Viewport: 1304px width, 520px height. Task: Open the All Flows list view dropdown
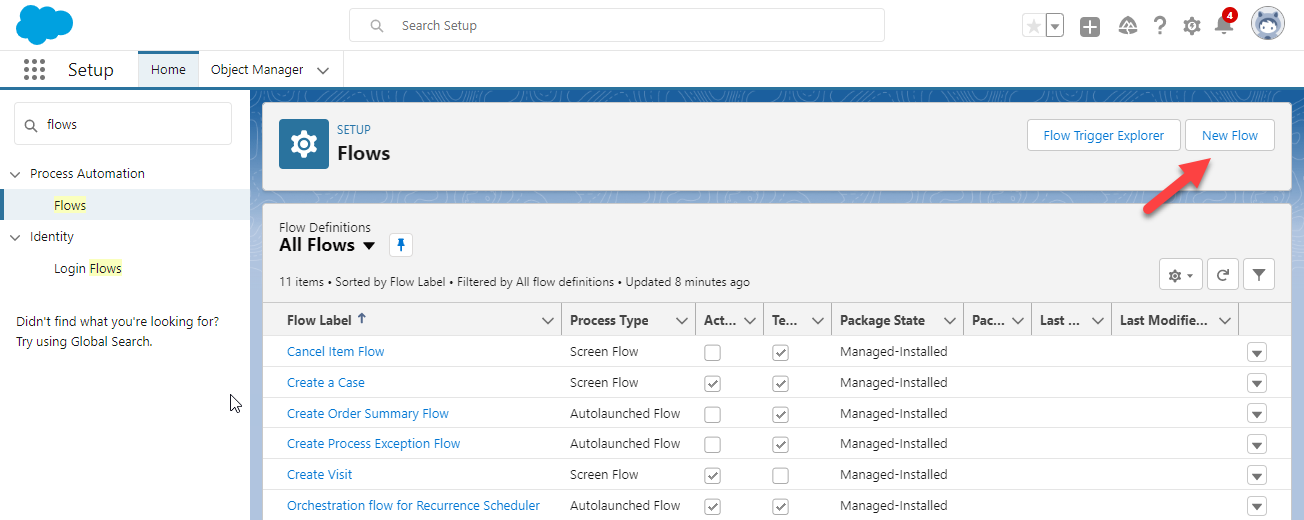[368, 246]
